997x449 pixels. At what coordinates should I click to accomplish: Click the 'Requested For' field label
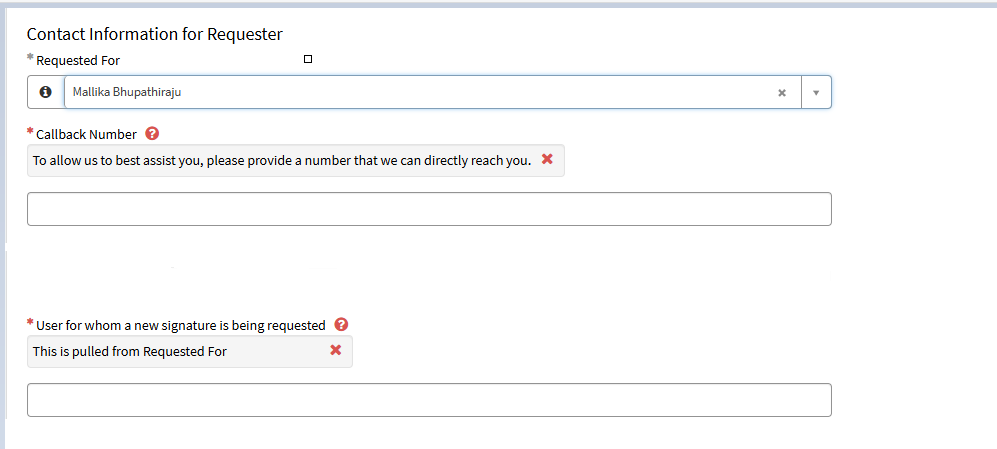(78, 60)
